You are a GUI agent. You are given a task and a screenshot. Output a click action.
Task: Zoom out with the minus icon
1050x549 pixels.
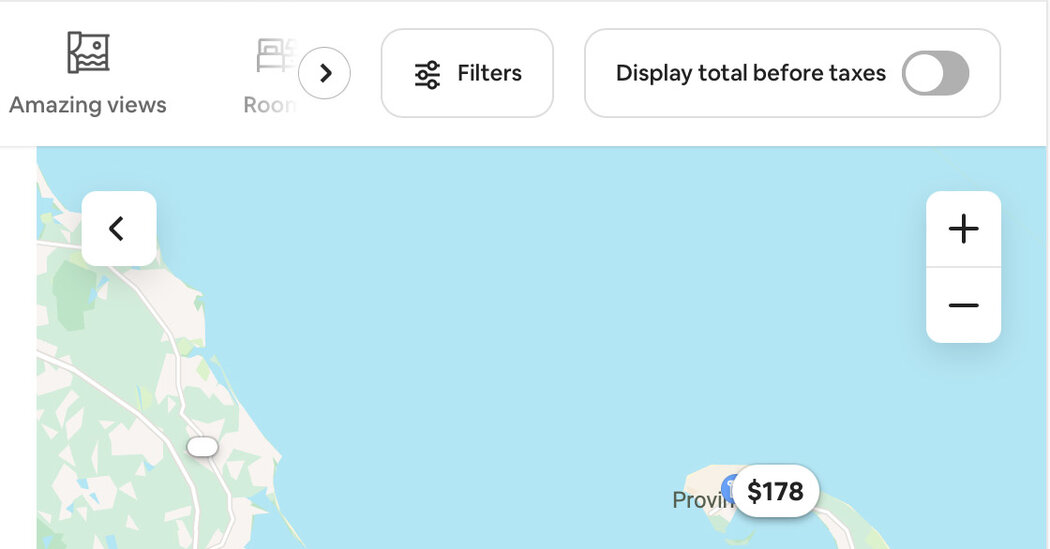963,305
